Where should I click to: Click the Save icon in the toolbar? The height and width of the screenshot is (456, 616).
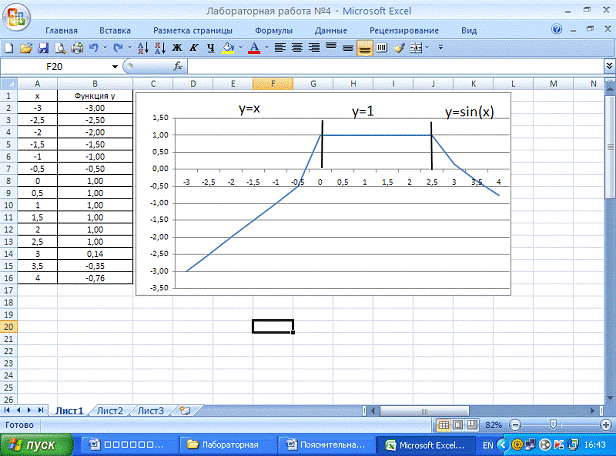coord(43,47)
